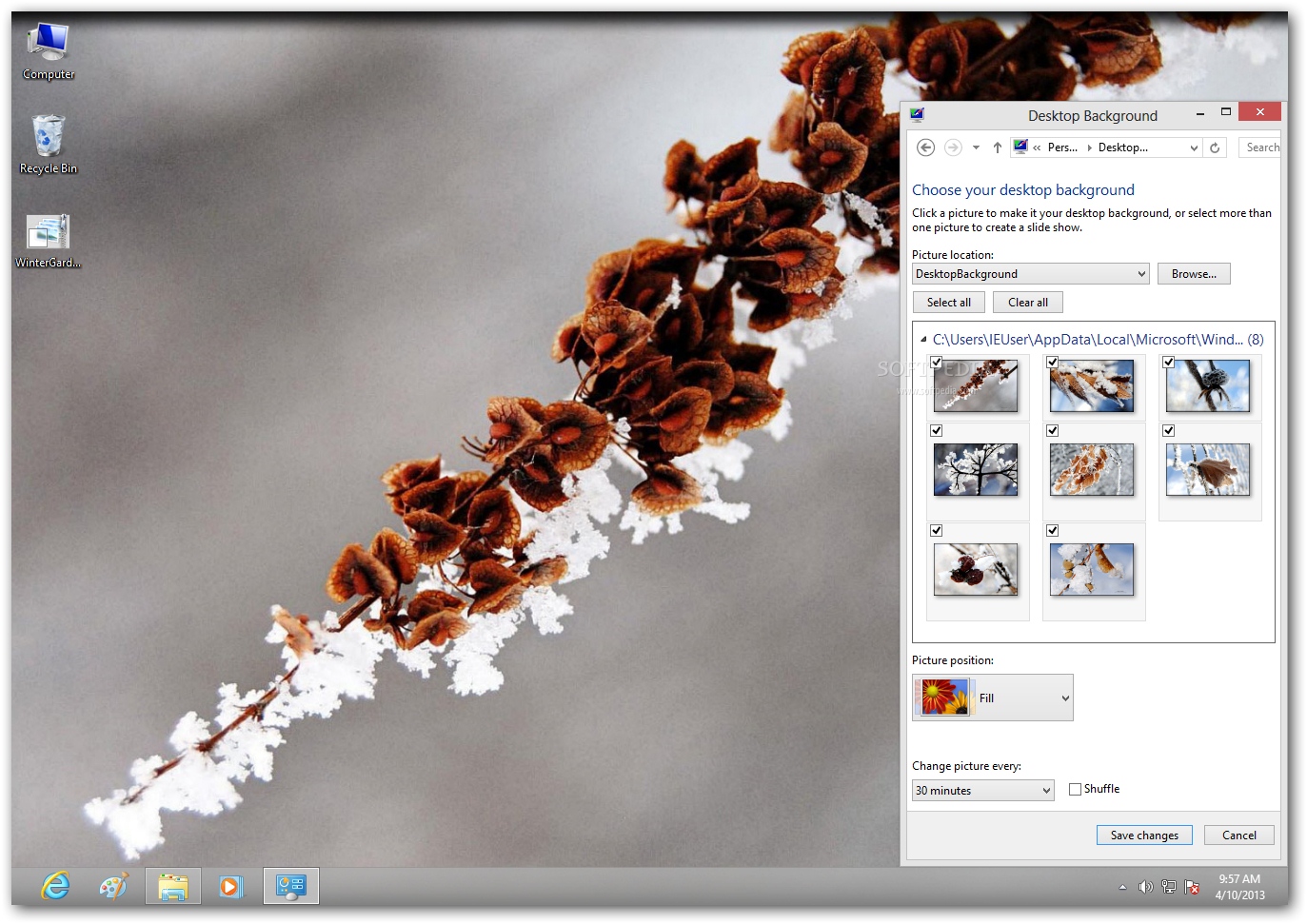Open the arrow between Pers... and Desktop...
Image resolution: width=1307 pixels, height=924 pixels.
(1089, 147)
